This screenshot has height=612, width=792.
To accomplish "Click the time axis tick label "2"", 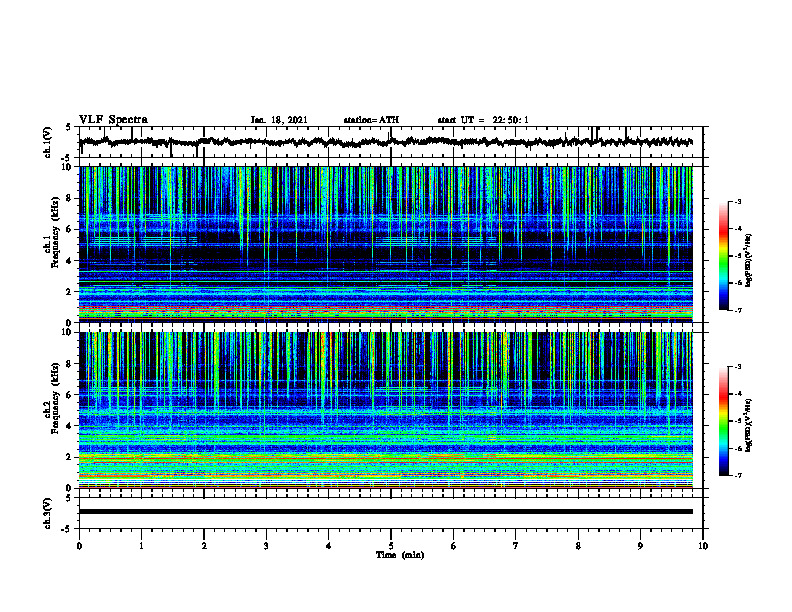I will click(x=204, y=546).
